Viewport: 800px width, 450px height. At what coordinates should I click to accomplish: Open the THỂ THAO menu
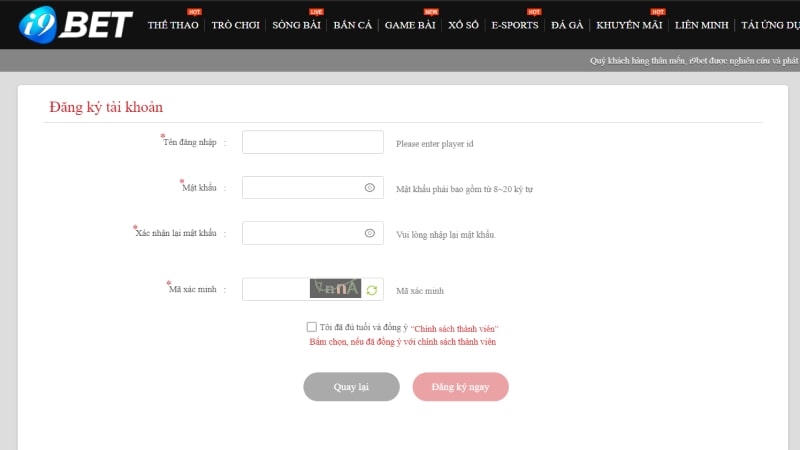(175, 25)
